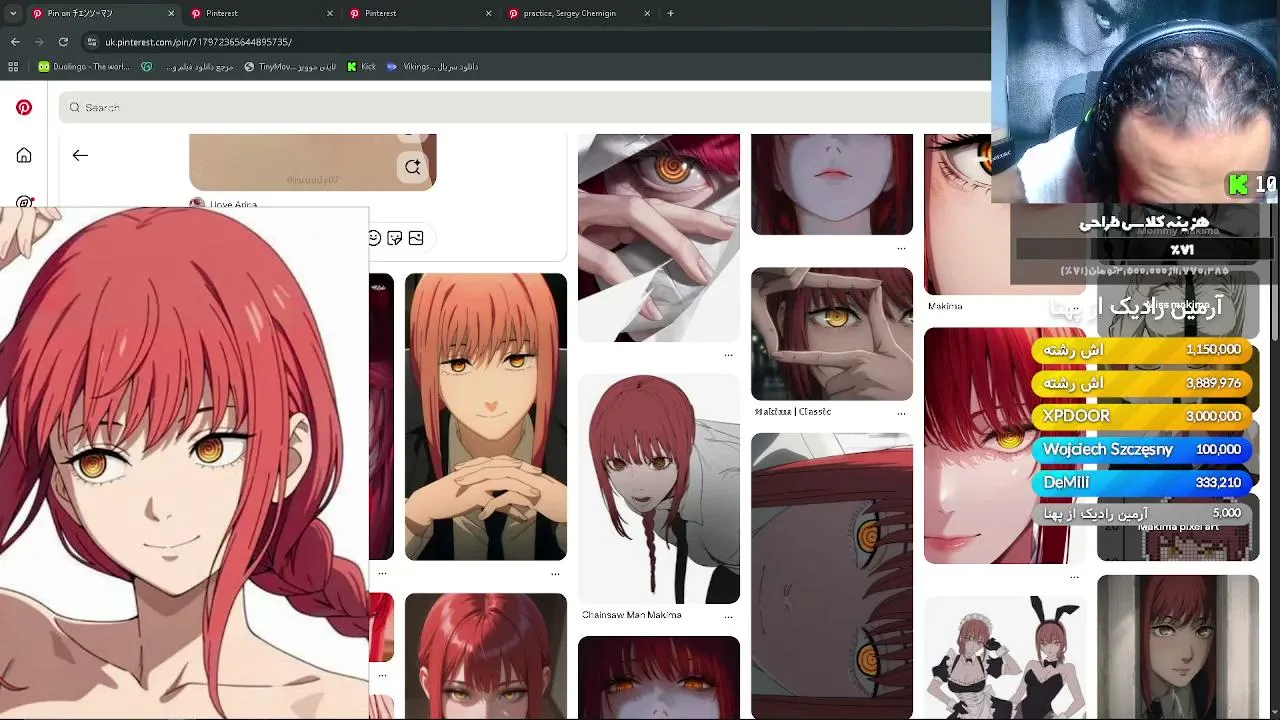Open the Makima behind curtains pin
Image resolution: width=1280 pixels, height=720 pixels.
click(x=1178, y=647)
